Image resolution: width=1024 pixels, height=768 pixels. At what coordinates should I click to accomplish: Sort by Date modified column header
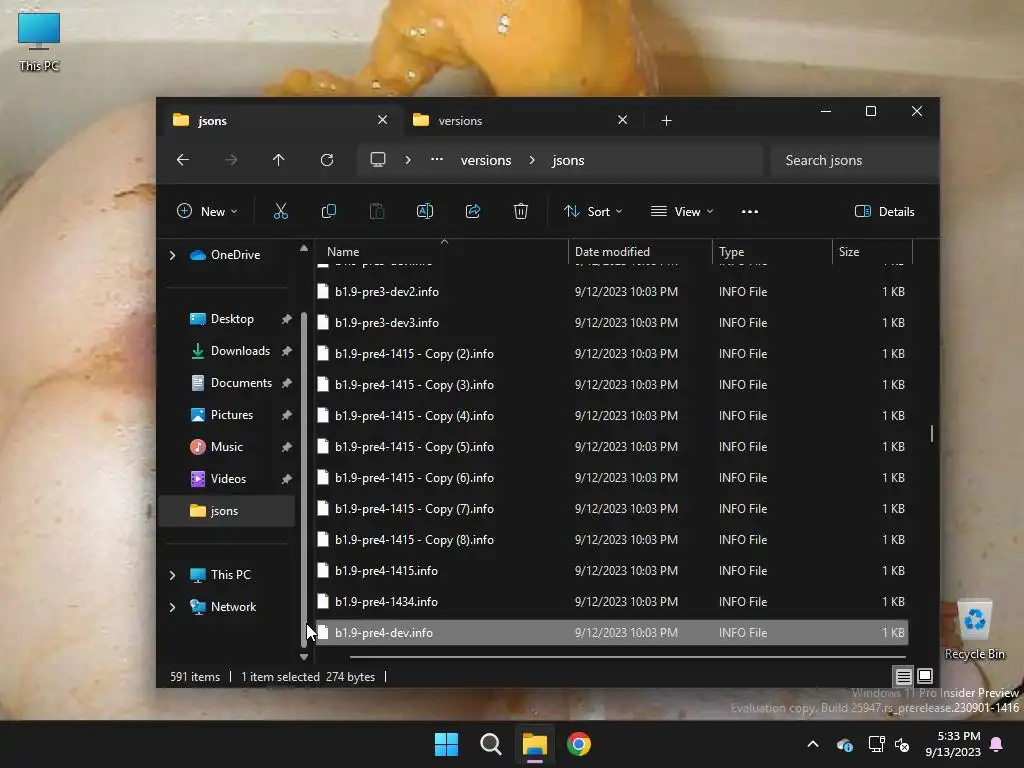coord(640,251)
